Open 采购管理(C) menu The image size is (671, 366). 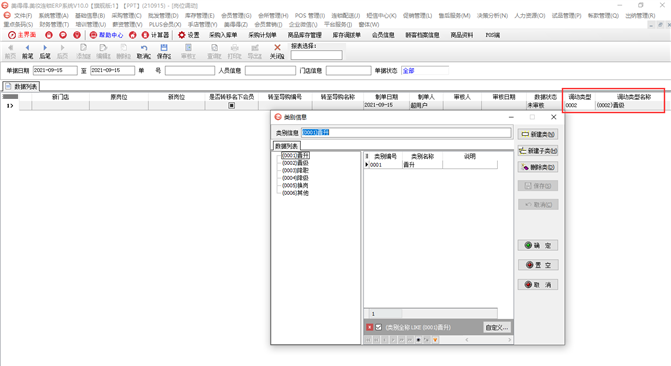pyautogui.click(x=127, y=15)
